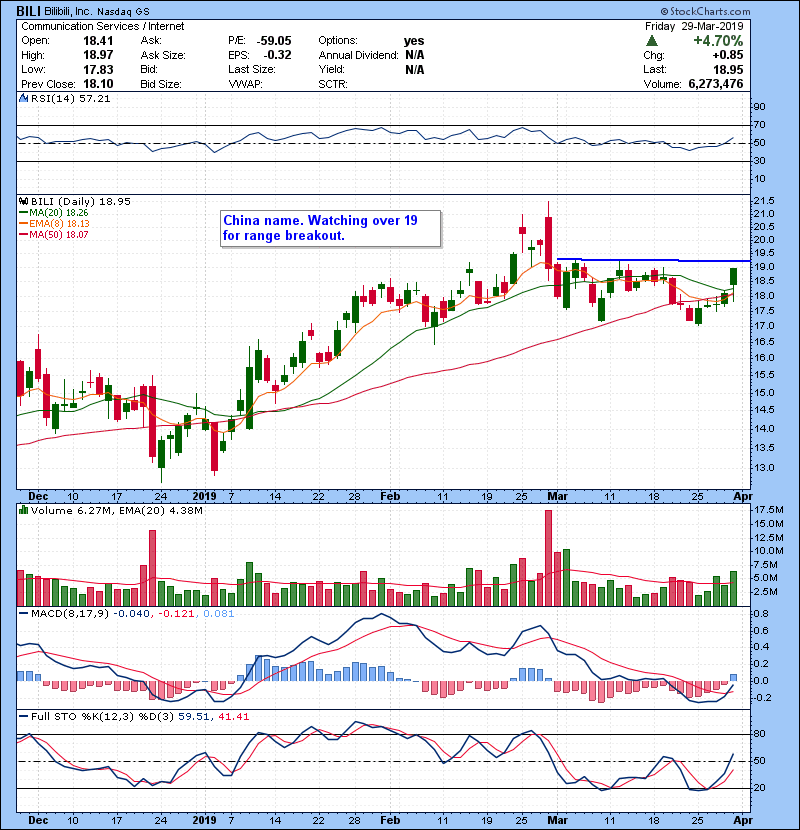Image resolution: width=800 pixels, height=830 pixels.
Task: Click the candlestick icon beside BILI (Daily)
Action: coord(23,202)
